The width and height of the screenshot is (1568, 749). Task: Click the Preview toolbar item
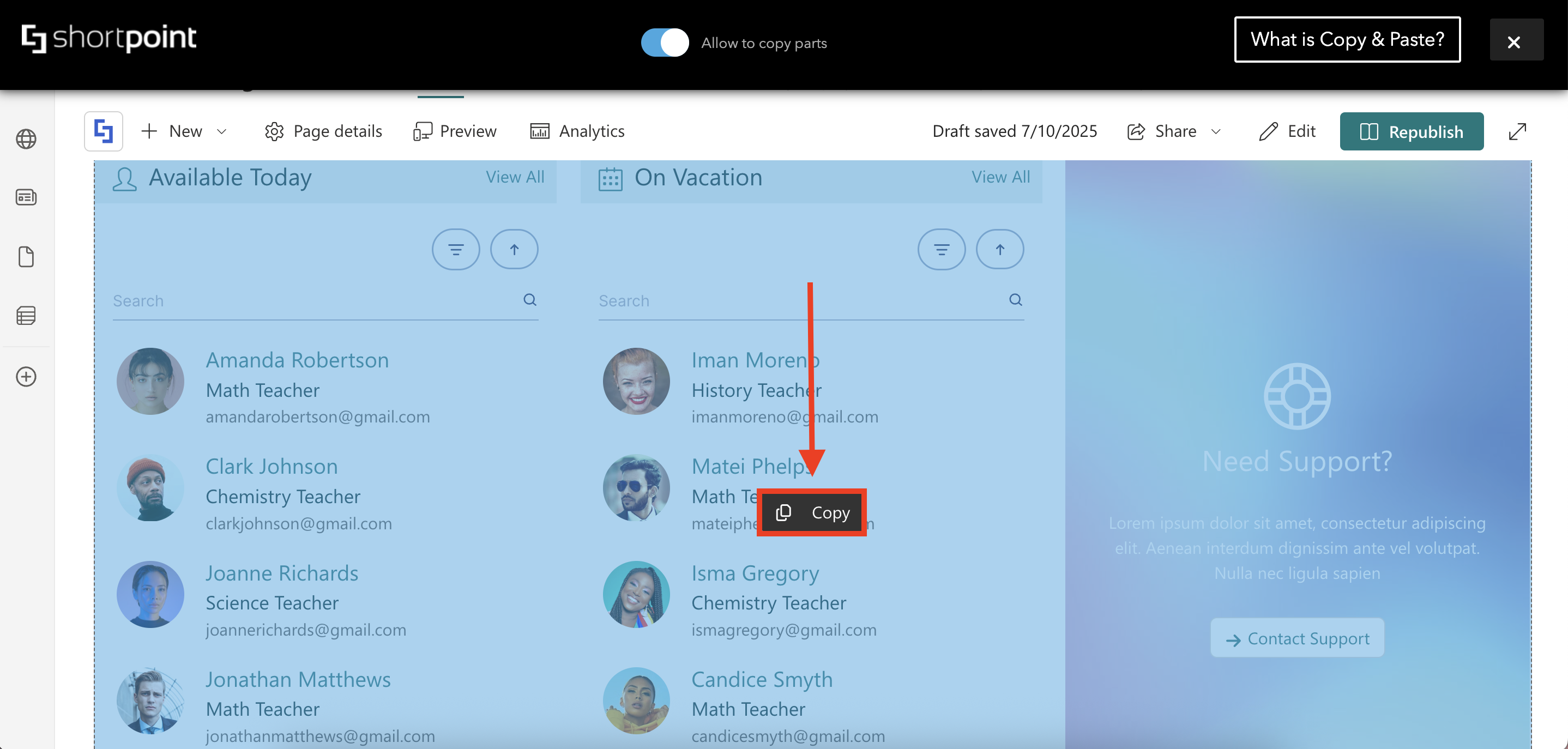[x=455, y=131]
